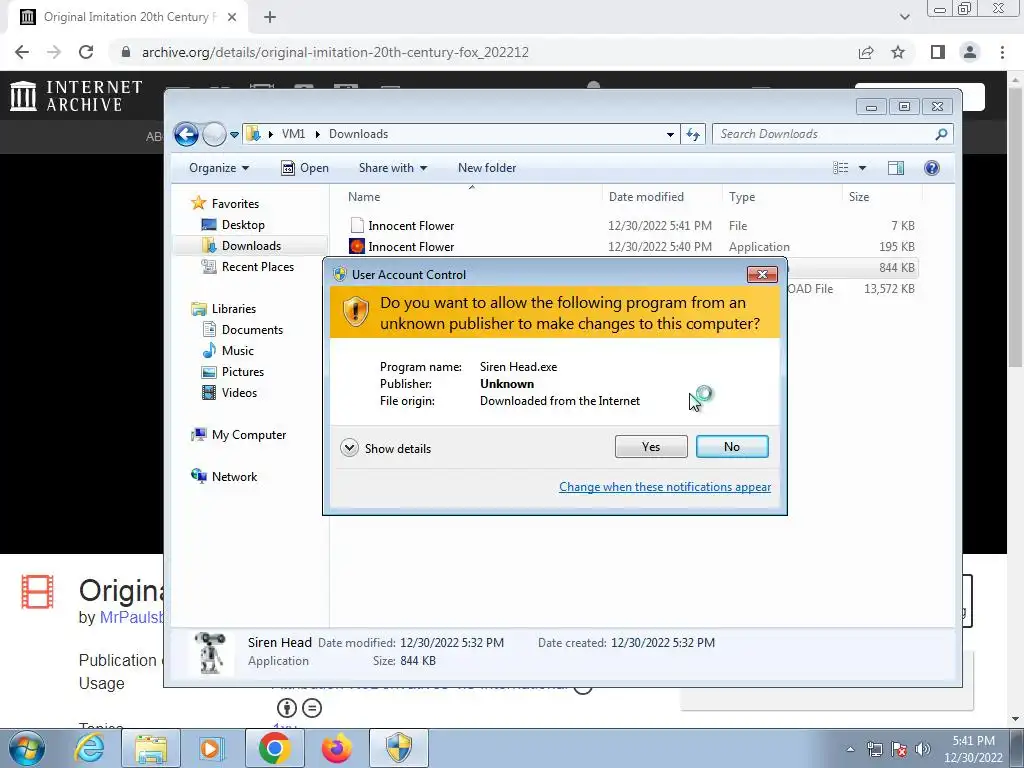This screenshot has height=768, width=1024.
Task: Select Downloads in navigation pane
Action: click(242, 246)
